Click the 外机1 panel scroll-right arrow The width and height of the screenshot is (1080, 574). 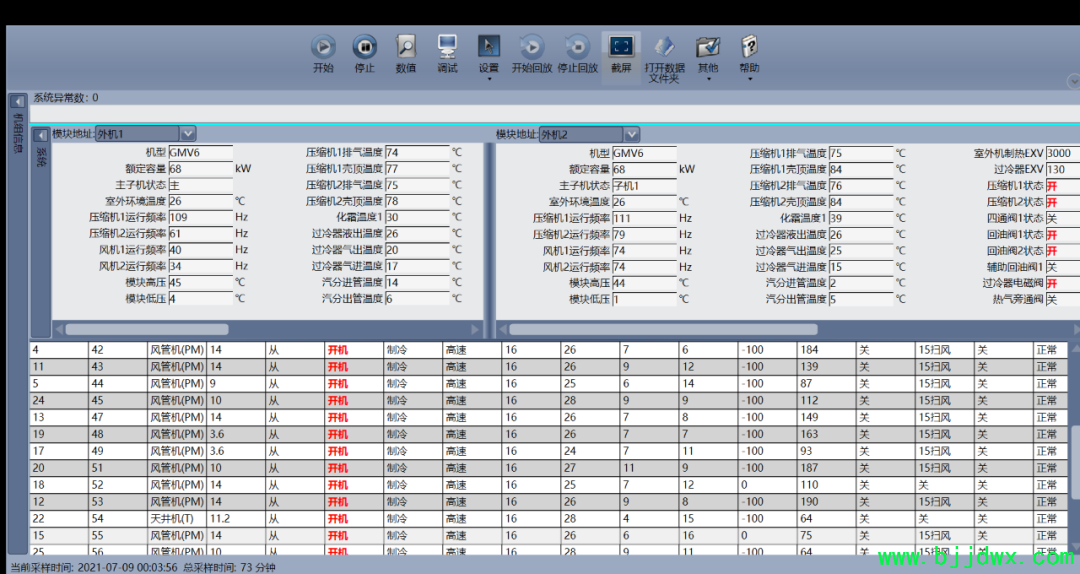475,329
